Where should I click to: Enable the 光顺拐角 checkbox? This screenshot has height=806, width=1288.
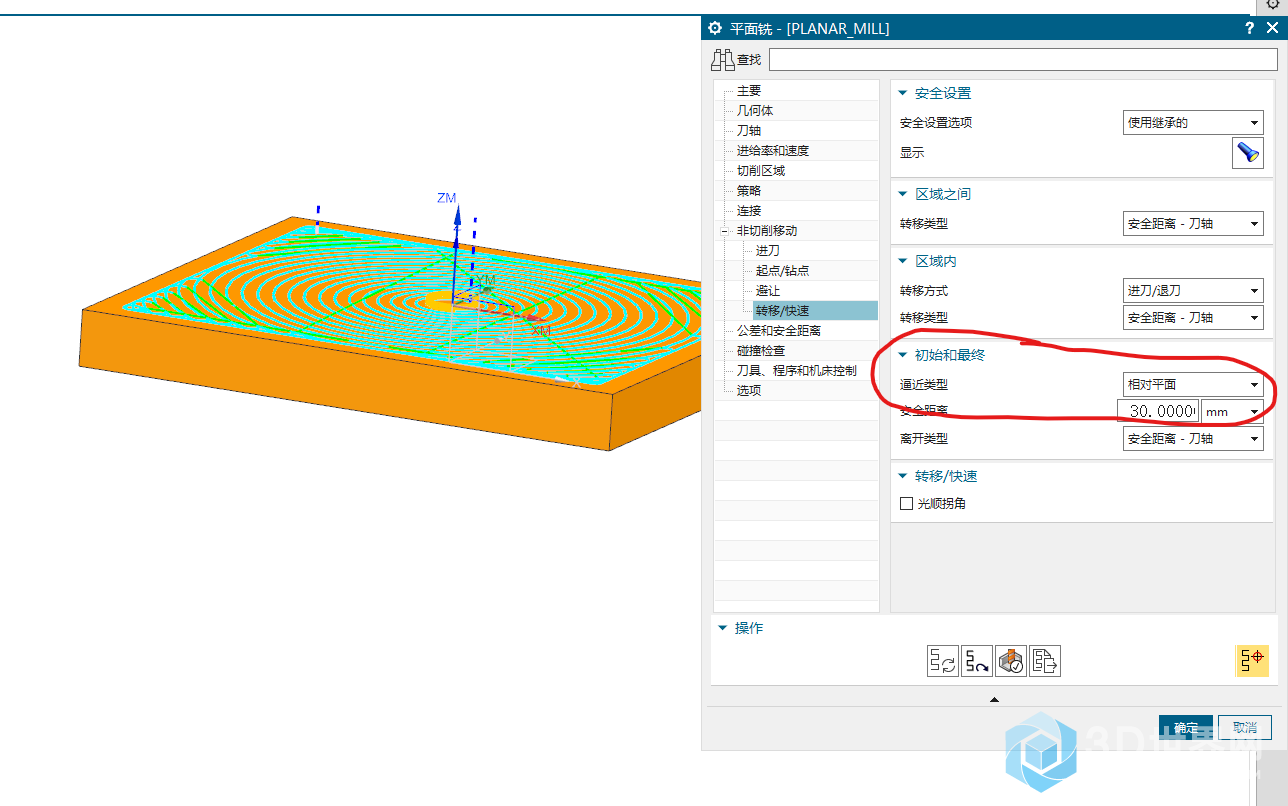906,504
